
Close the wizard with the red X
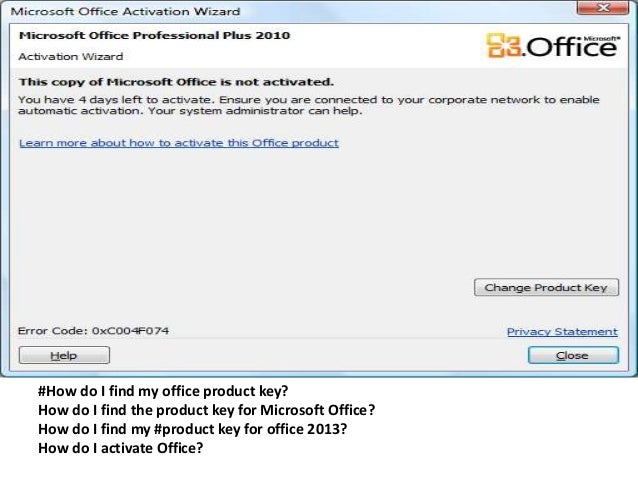pos(602,8)
